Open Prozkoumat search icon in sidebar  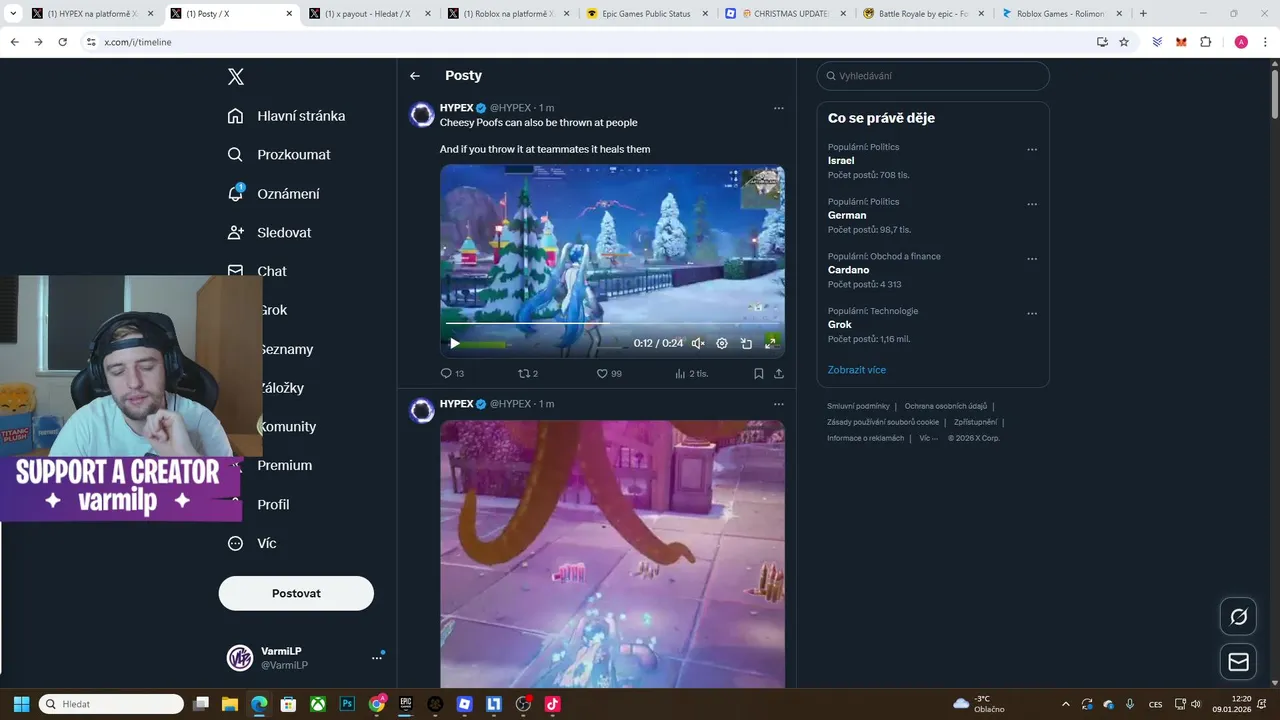click(235, 155)
